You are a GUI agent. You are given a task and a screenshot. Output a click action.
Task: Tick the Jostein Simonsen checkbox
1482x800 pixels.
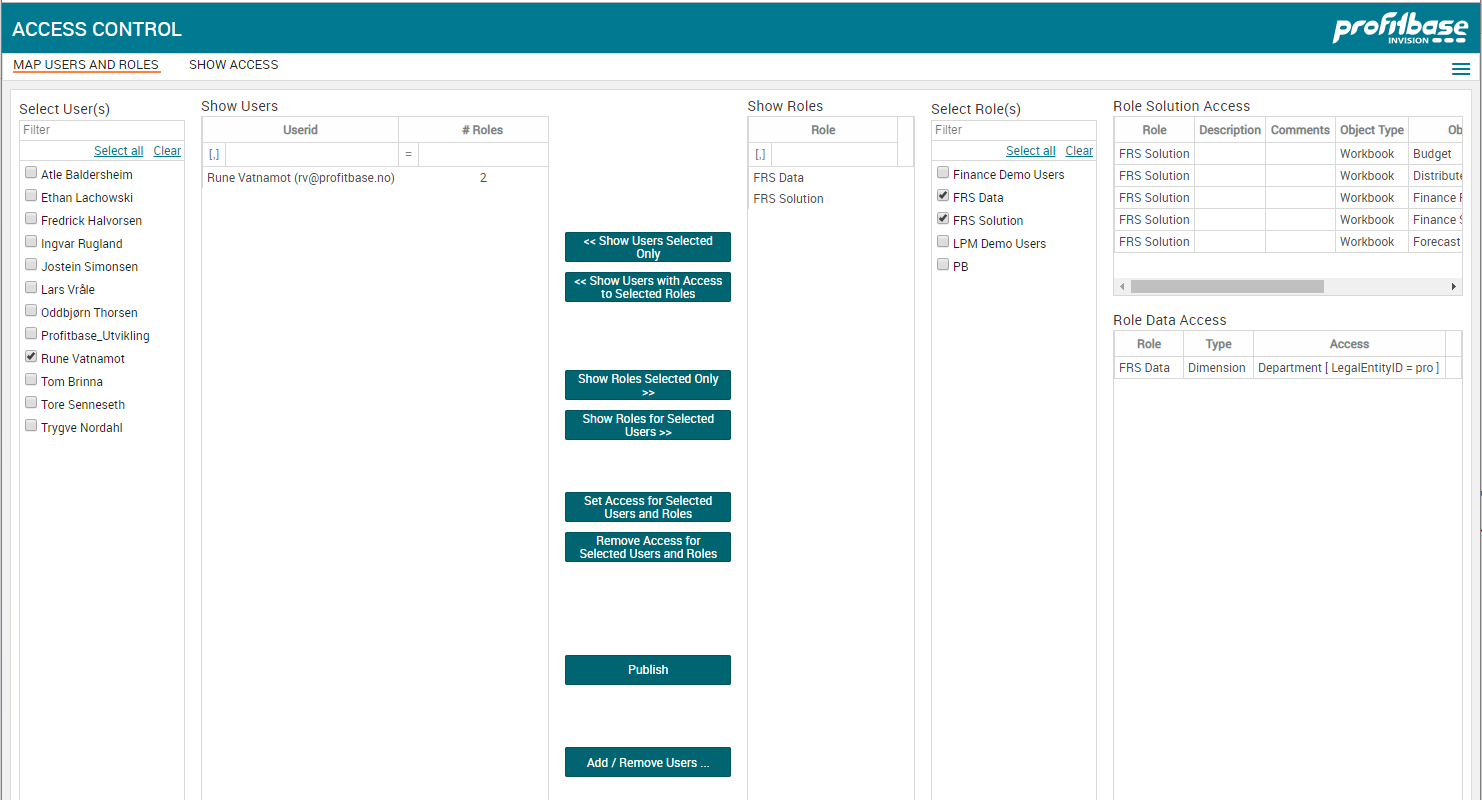point(31,265)
